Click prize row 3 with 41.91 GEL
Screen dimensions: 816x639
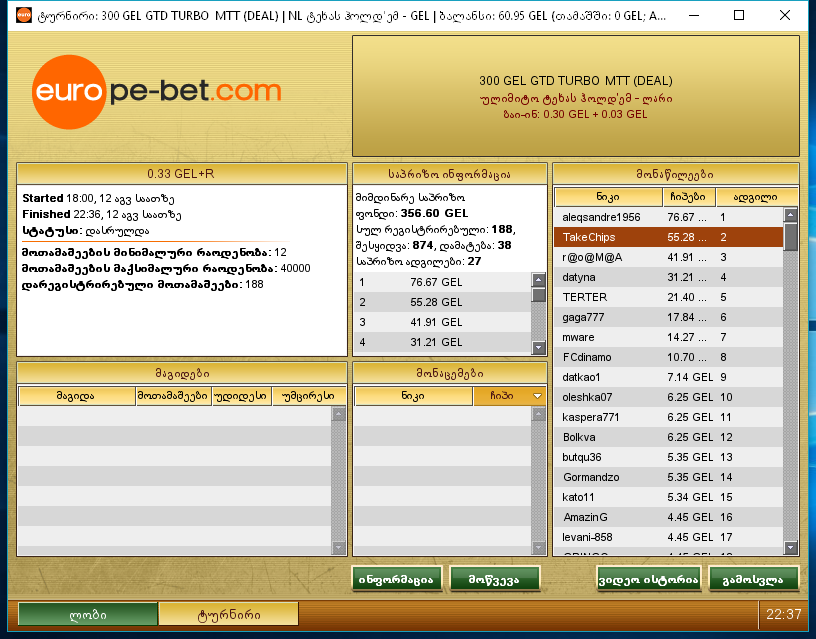(442, 322)
